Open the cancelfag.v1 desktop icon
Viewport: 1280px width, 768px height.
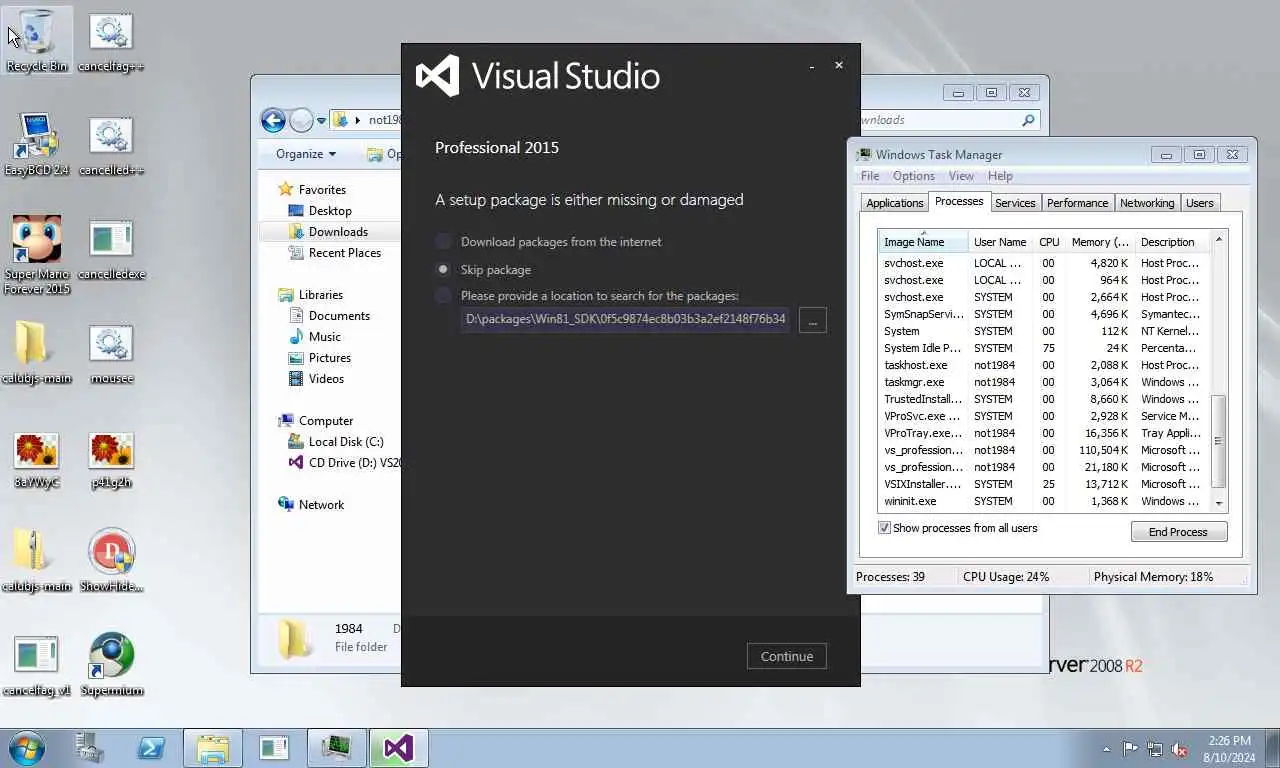[x=37, y=664]
